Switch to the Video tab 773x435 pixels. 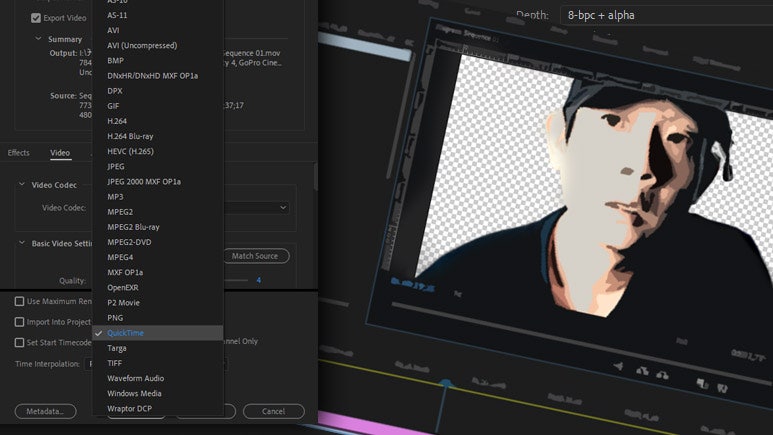[60, 153]
